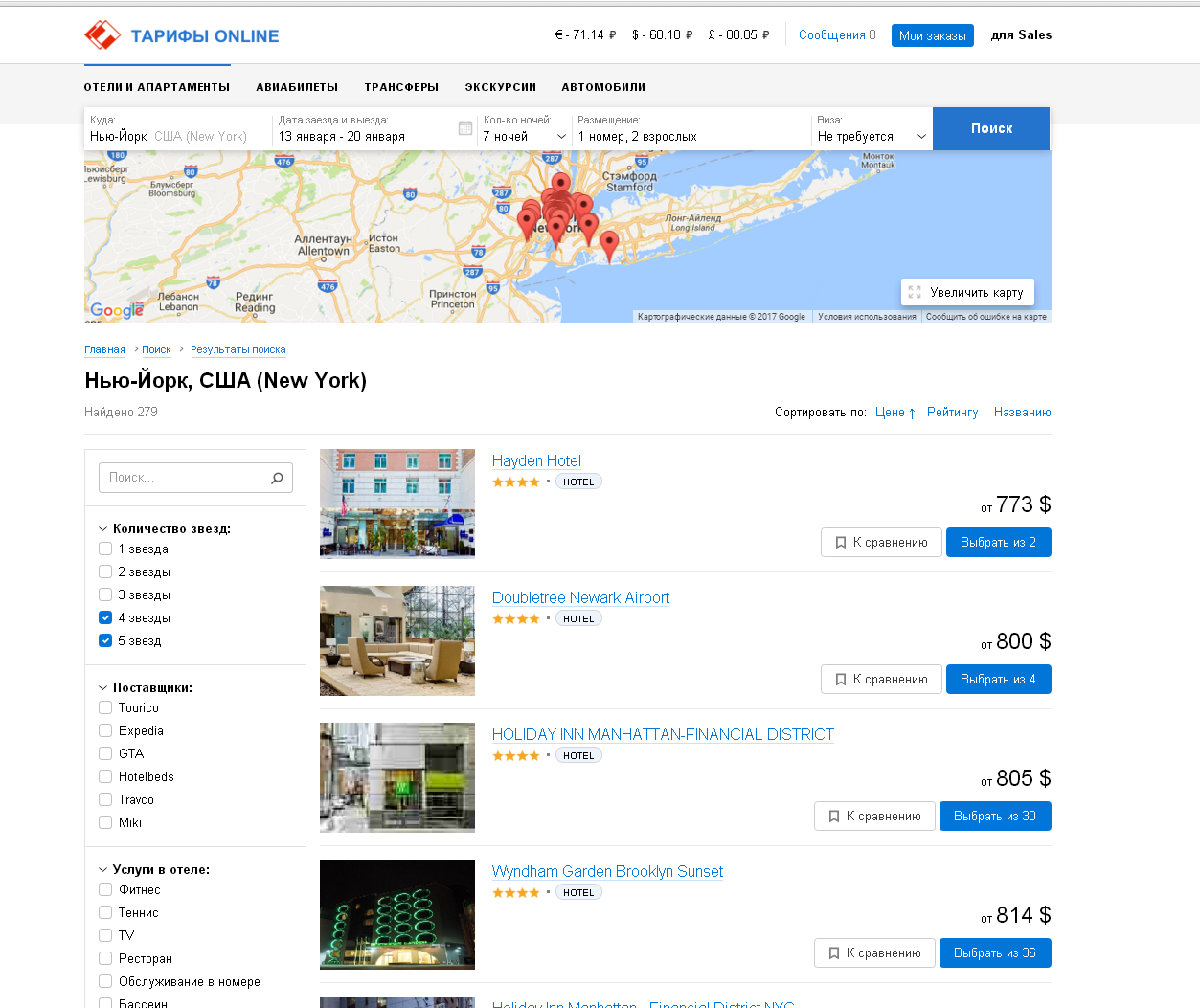Click the Hayden Hotel photo thumbnail
The width and height of the screenshot is (1200, 1008).
(397, 504)
